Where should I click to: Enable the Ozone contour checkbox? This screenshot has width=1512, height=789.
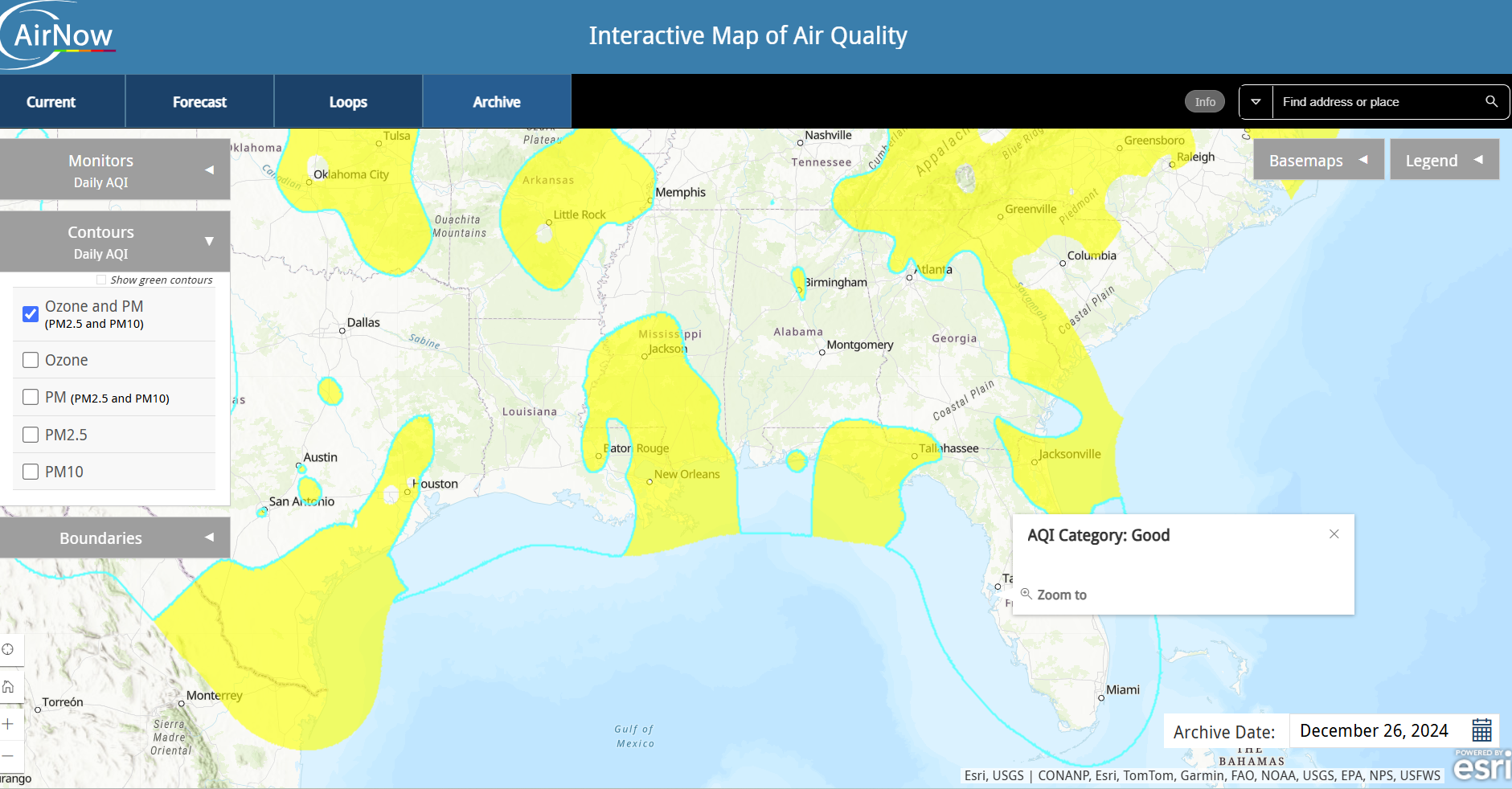point(31,360)
